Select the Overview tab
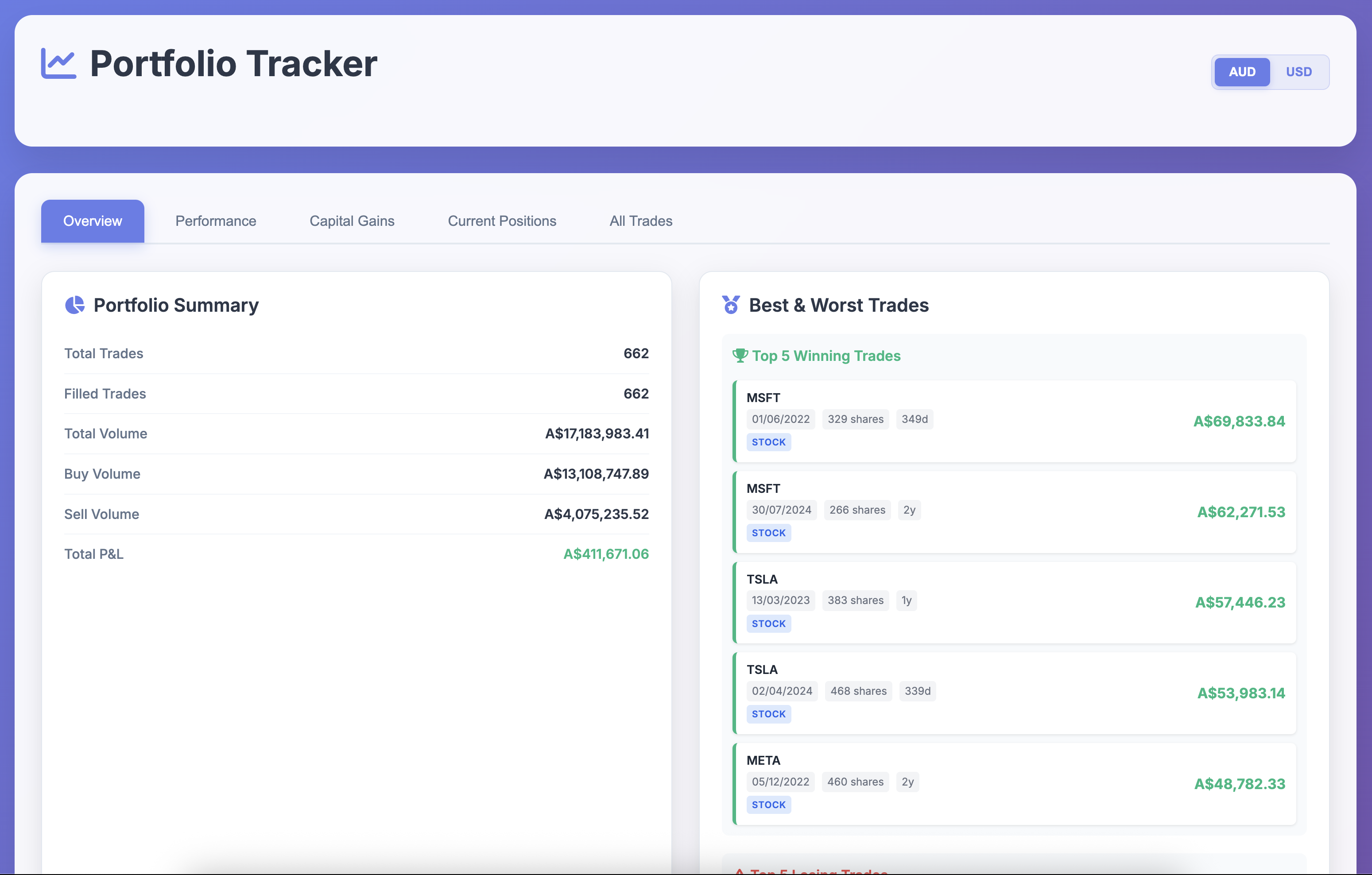The height and width of the screenshot is (875, 1372). 92,221
